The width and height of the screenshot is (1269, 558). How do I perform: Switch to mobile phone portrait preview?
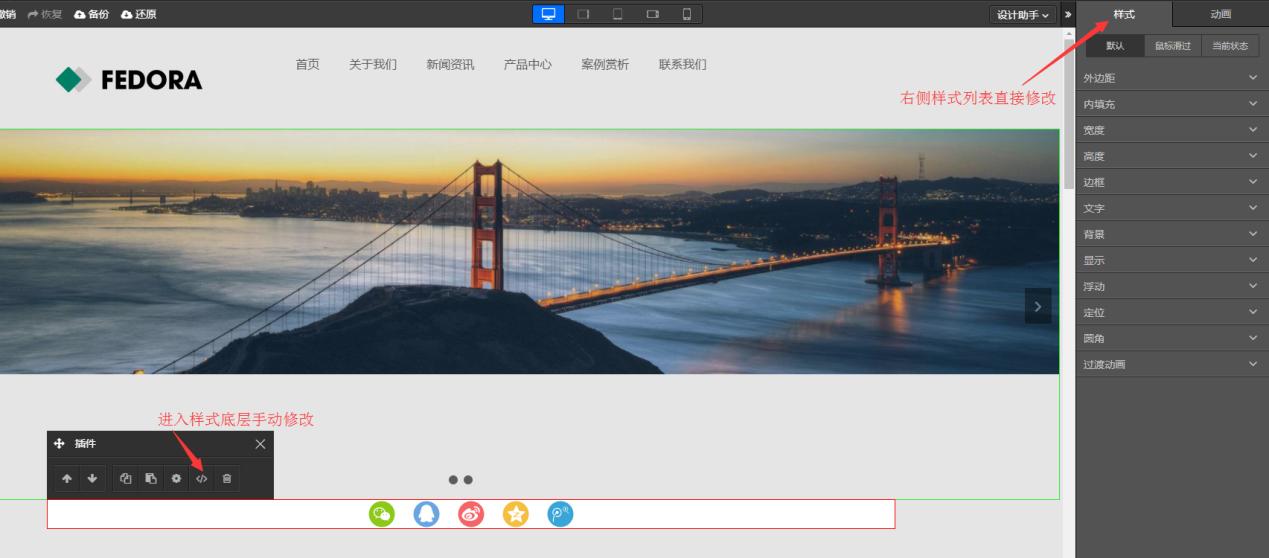click(x=687, y=14)
